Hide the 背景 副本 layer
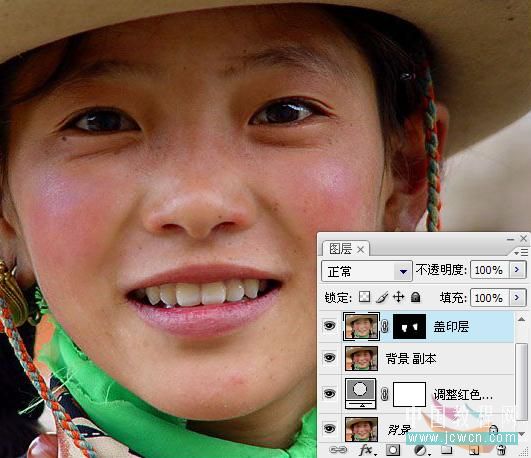Image resolution: width=531 pixels, height=458 pixels. coord(330,358)
